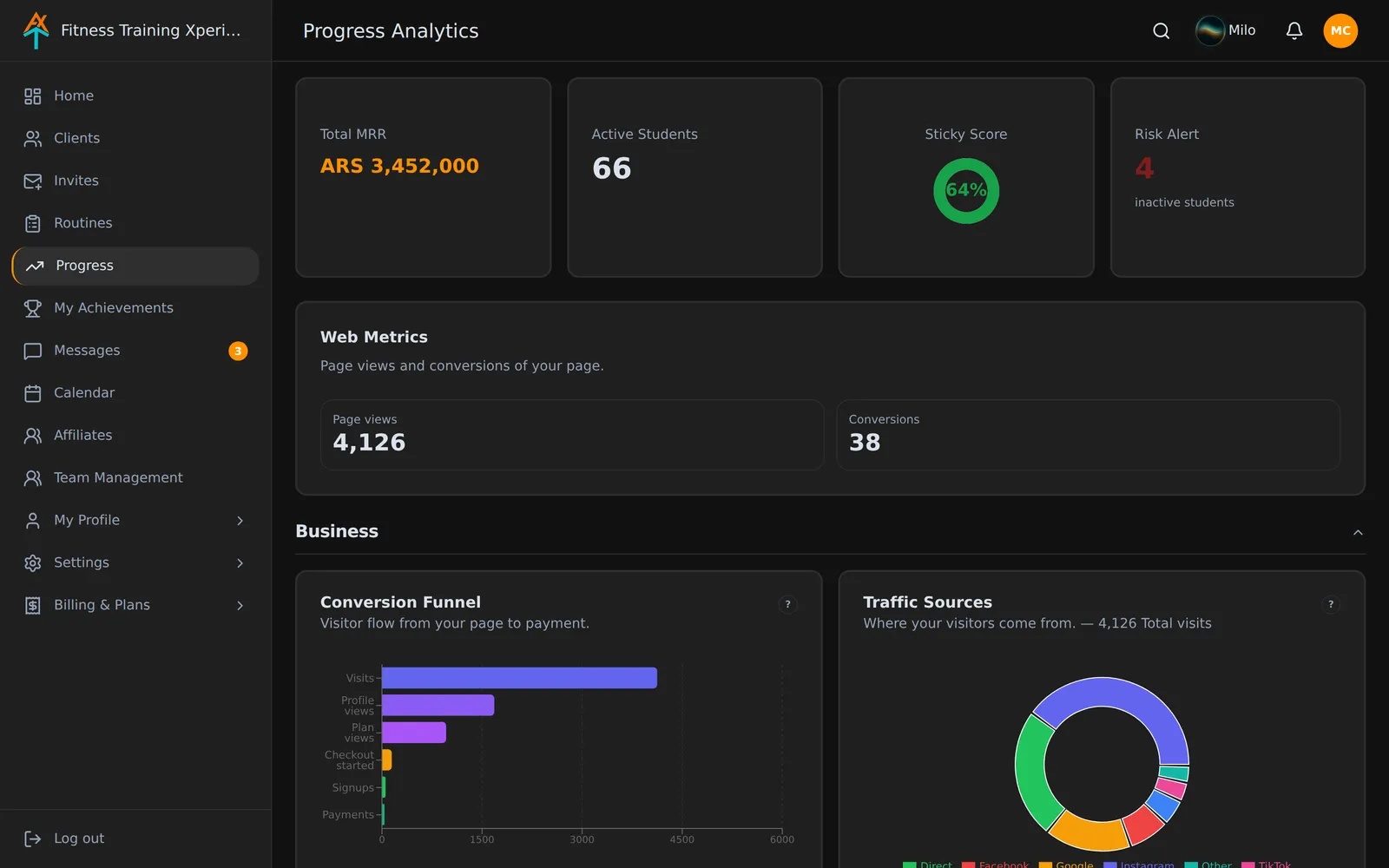Click the Fitness Training Xperience logo icon
1389x868 pixels.
(36, 30)
